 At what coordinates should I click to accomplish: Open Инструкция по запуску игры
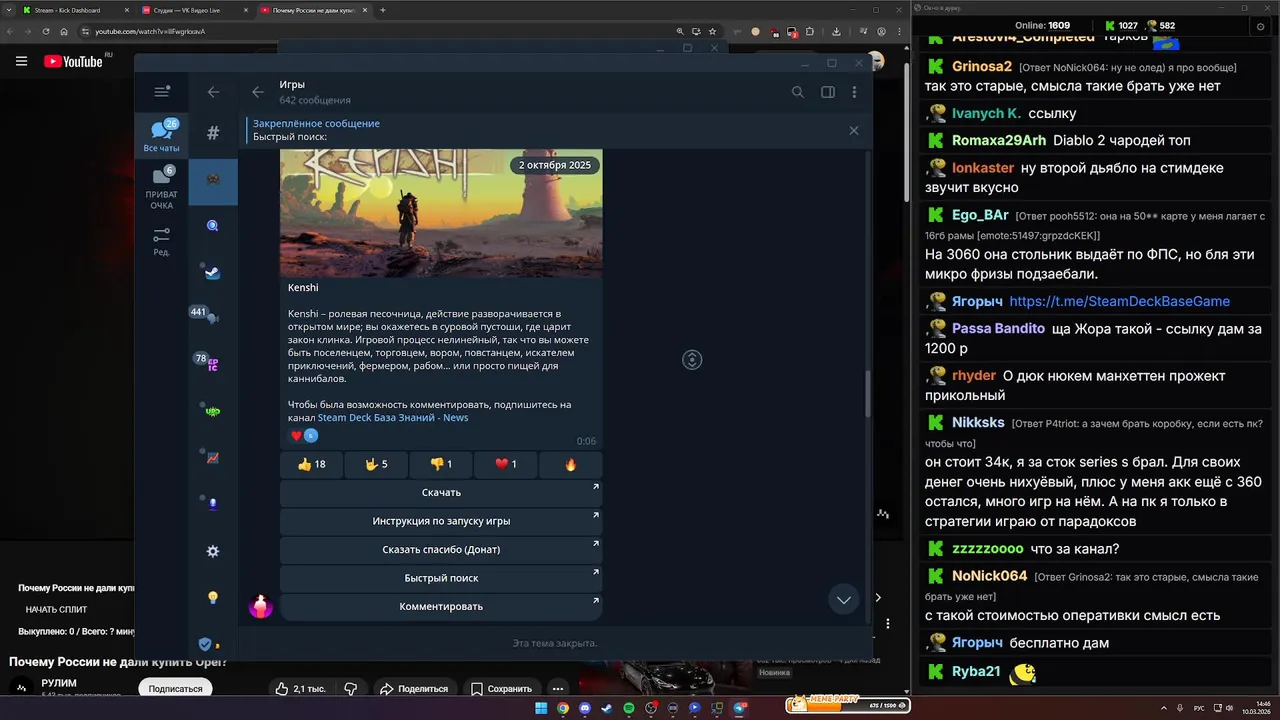click(441, 521)
